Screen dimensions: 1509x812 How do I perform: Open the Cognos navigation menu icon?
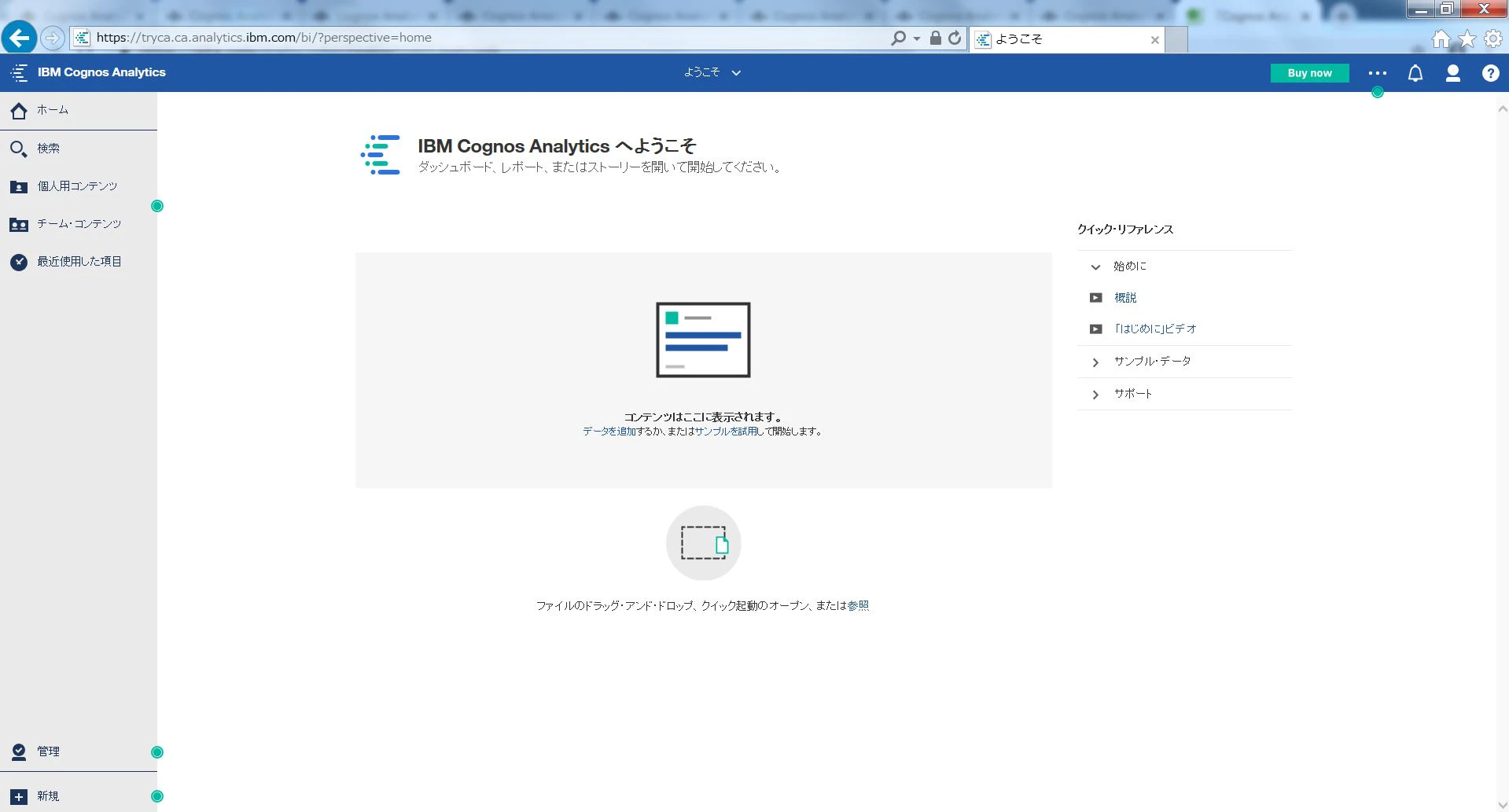point(19,73)
